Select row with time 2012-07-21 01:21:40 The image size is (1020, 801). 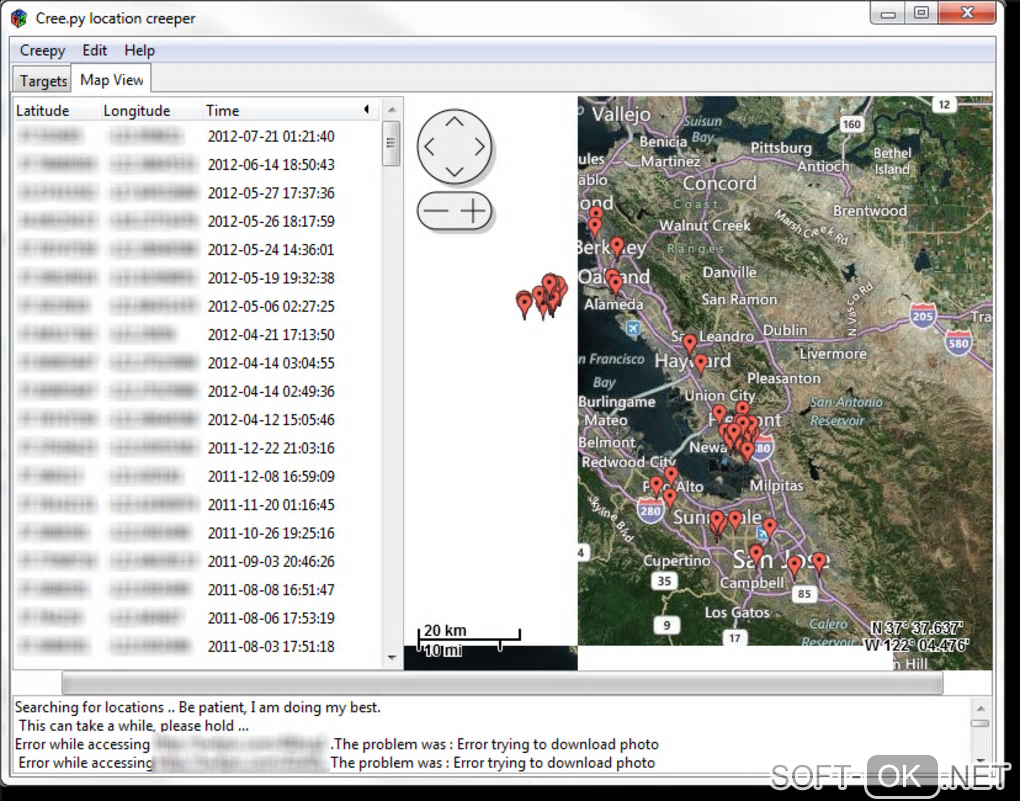[x=197, y=137]
